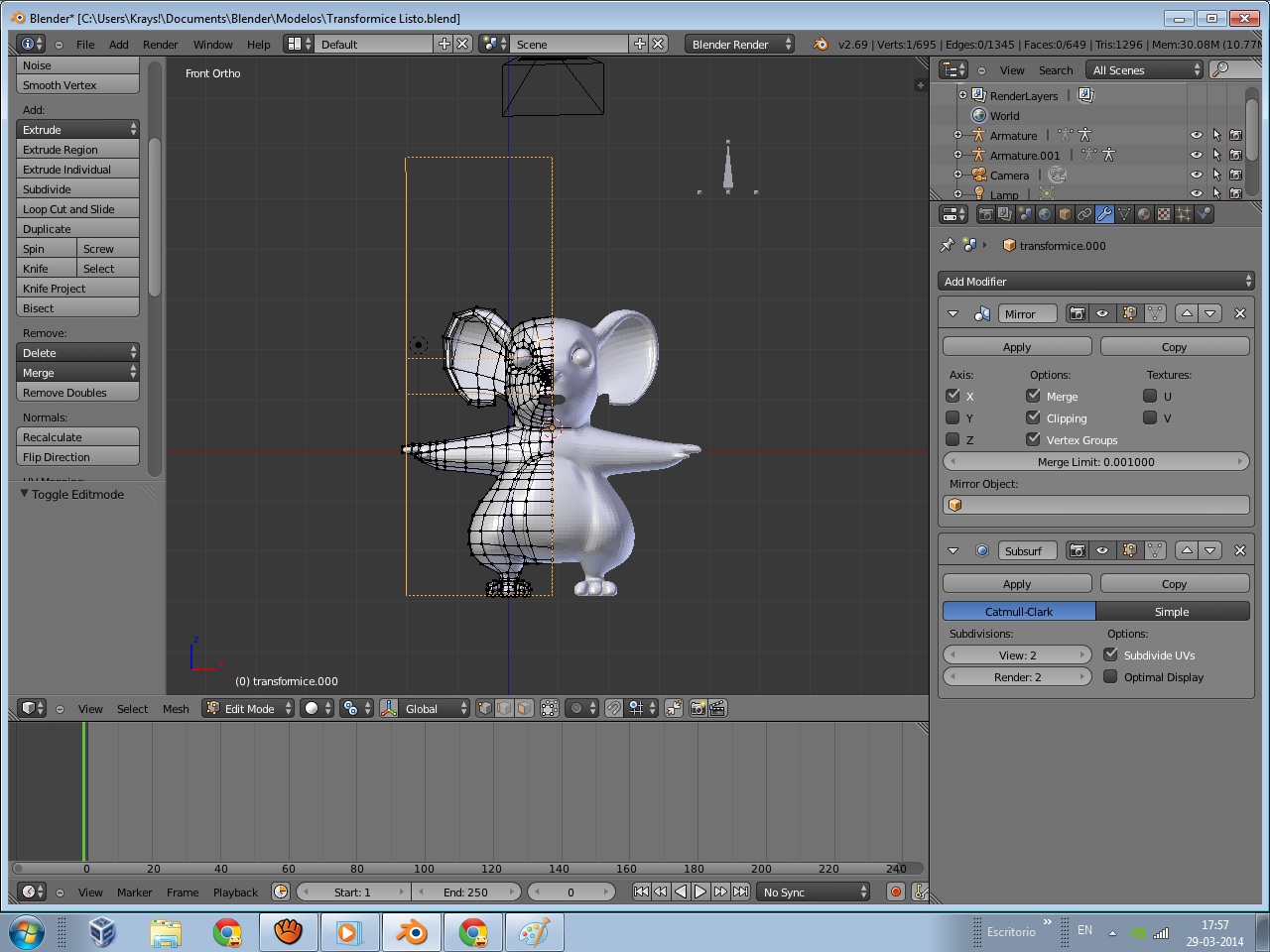This screenshot has width=1270, height=952.
Task: Enable the Y axis checkbox of Mirror
Action: tap(953, 417)
